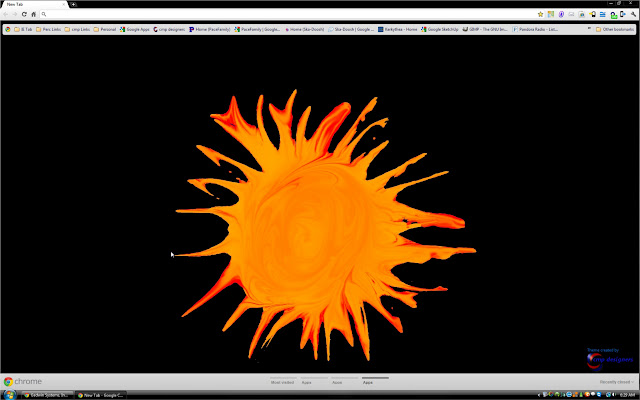Image resolution: width=640 pixels, height=400 pixels.
Task: Go to the home page via Home icon
Action: point(33,14)
